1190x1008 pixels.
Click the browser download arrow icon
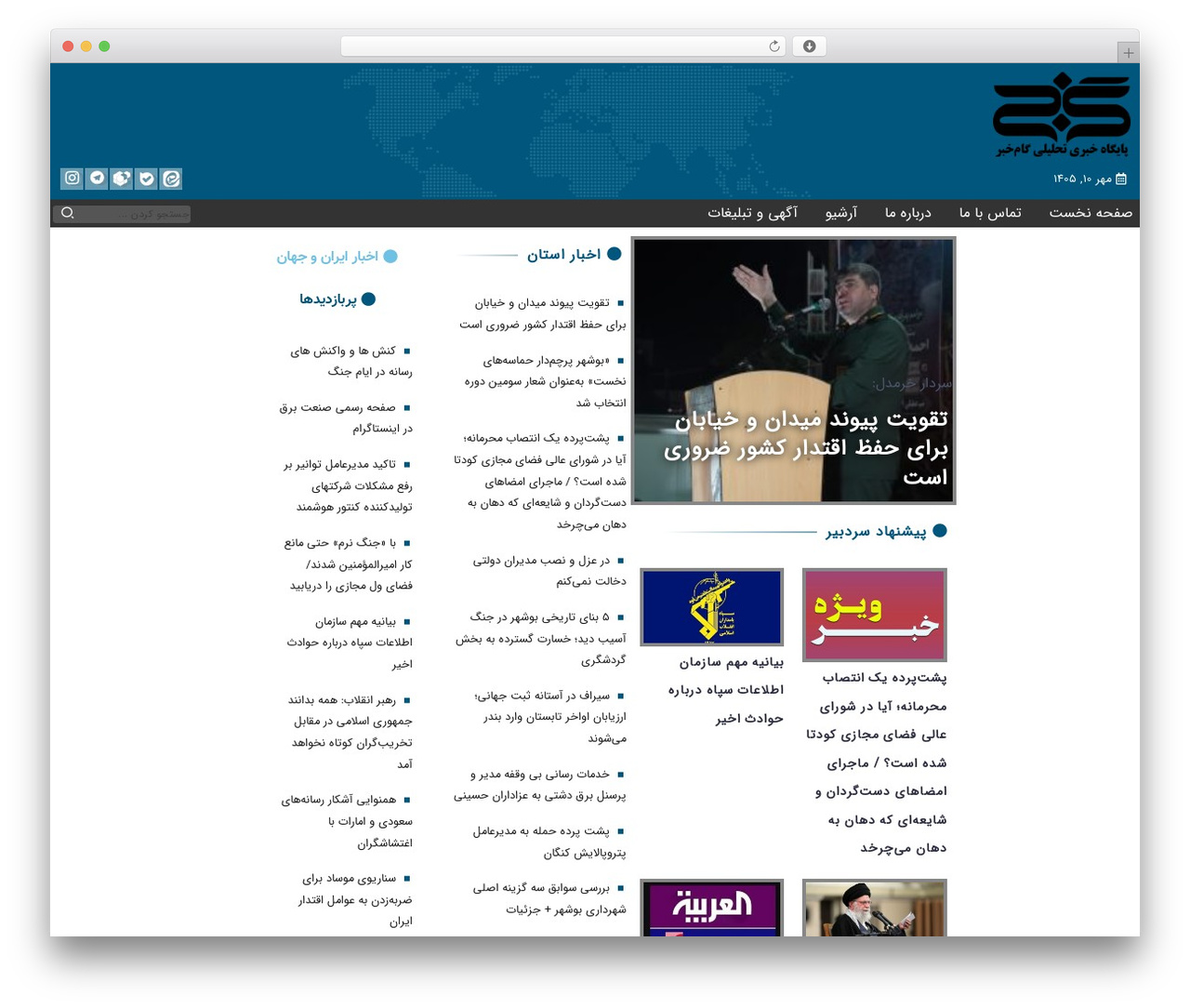coord(810,46)
